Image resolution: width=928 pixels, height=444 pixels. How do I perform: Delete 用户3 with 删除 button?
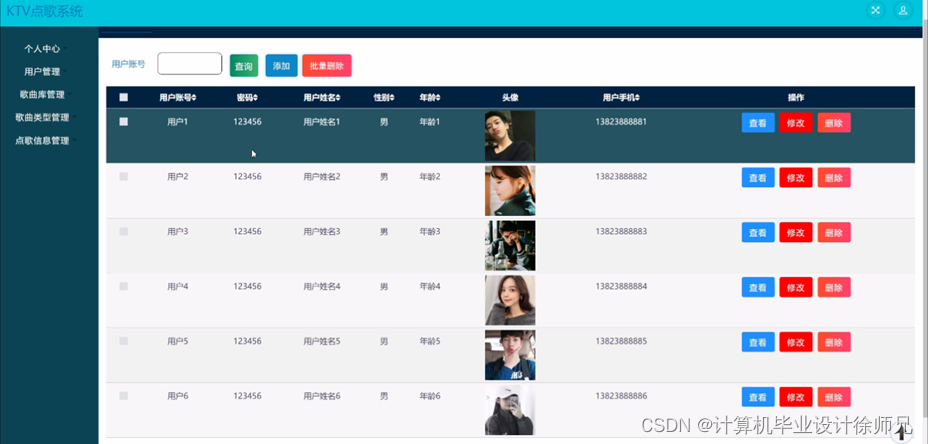click(x=834, y=233)
